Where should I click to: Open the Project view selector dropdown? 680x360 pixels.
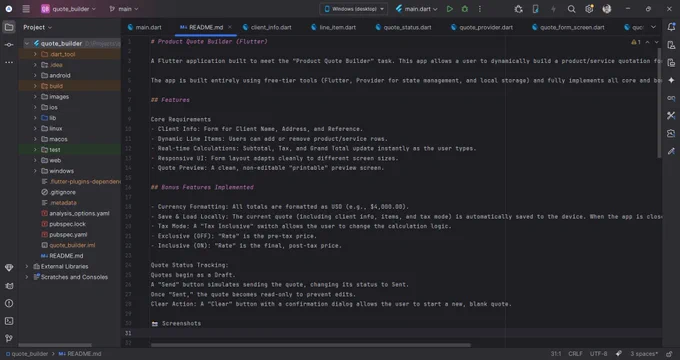(37, 27)
